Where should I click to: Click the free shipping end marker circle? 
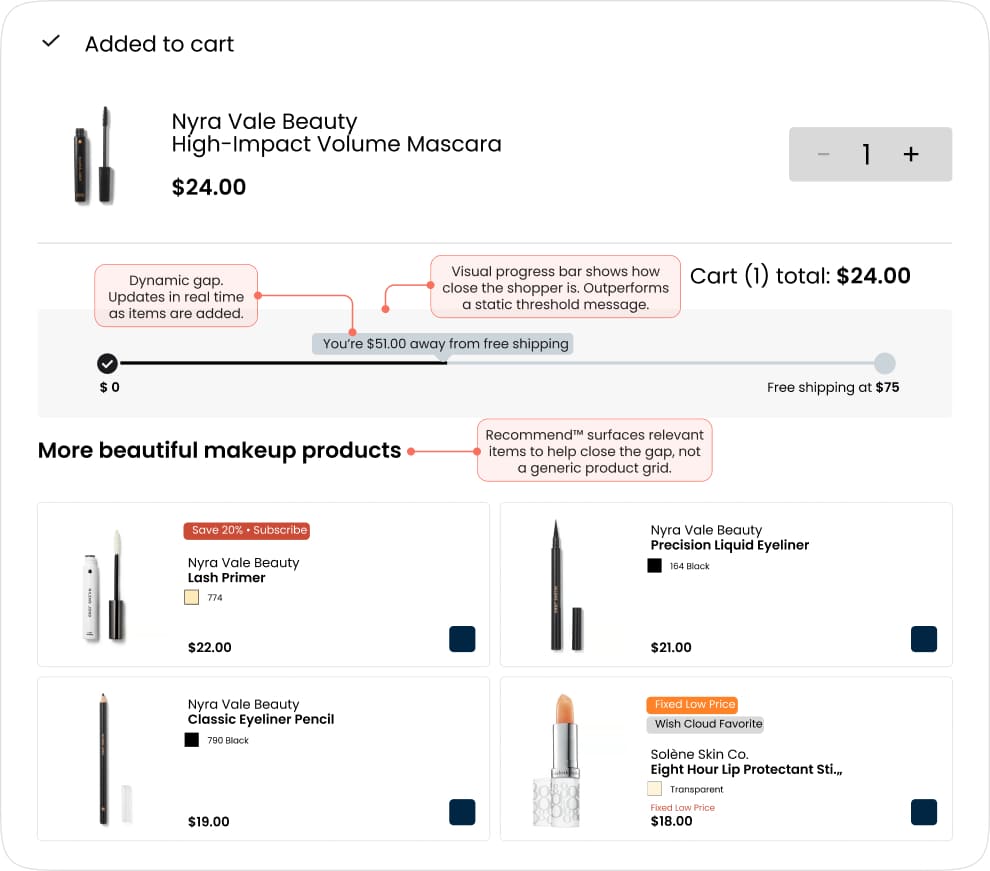885,363
